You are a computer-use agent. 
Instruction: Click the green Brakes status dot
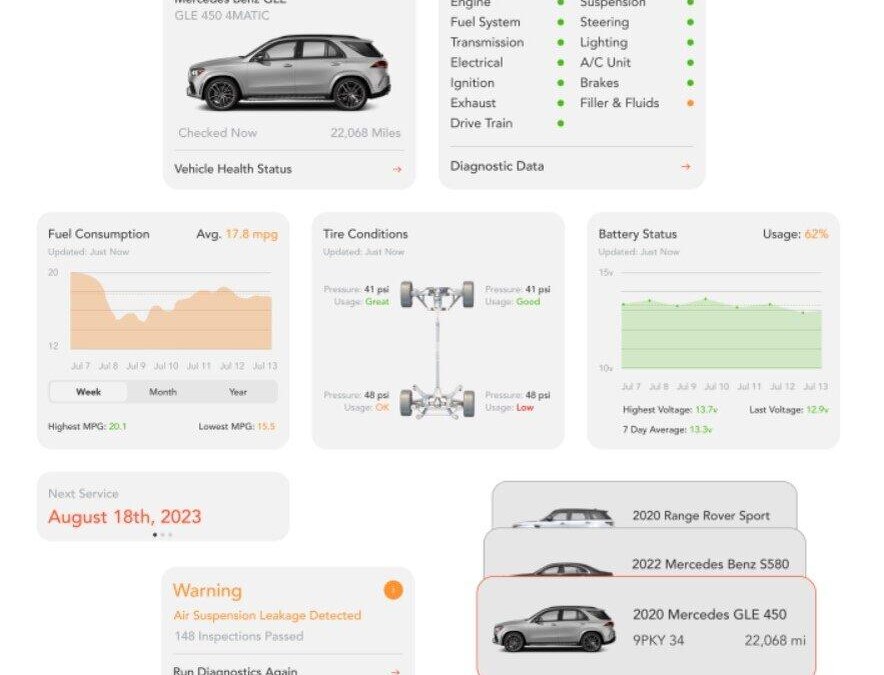tap(690, 83)
